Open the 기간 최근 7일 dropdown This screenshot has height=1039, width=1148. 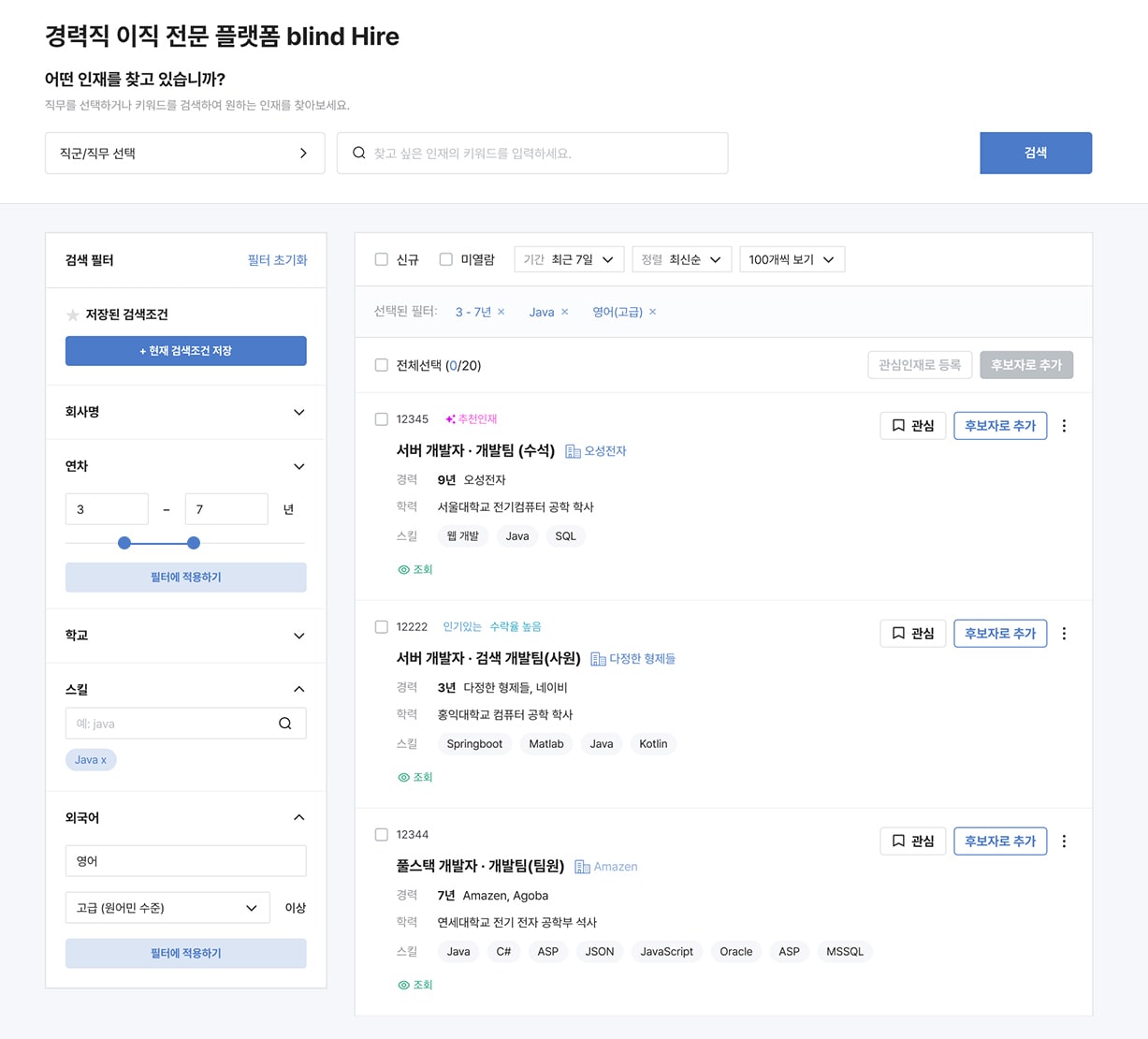(568, 259)
